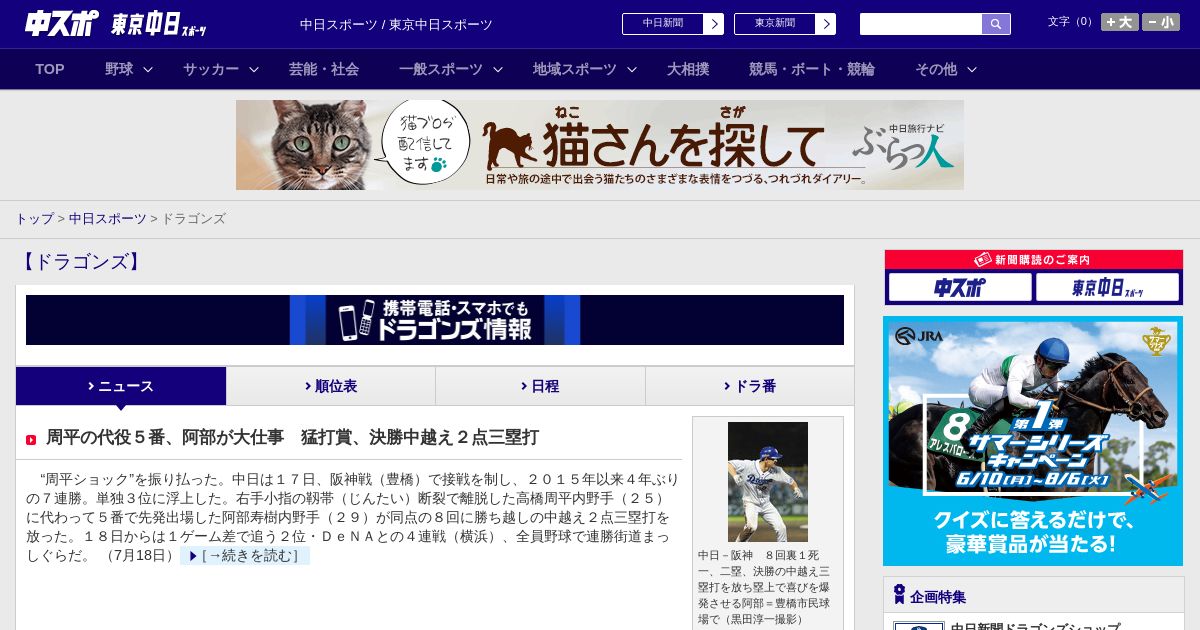Open the mobile ドラゴンズ情報 banner
The image size is (1200, 630).
(x=435, y=320)
